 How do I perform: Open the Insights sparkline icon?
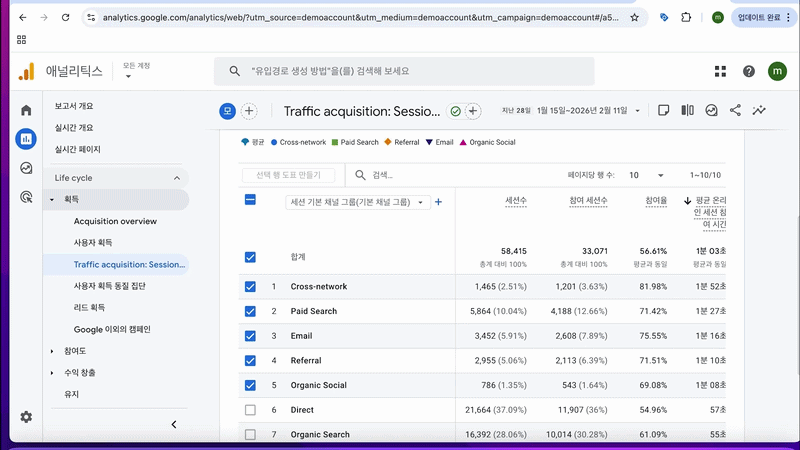pyautogui.click(x=759, y=110)
